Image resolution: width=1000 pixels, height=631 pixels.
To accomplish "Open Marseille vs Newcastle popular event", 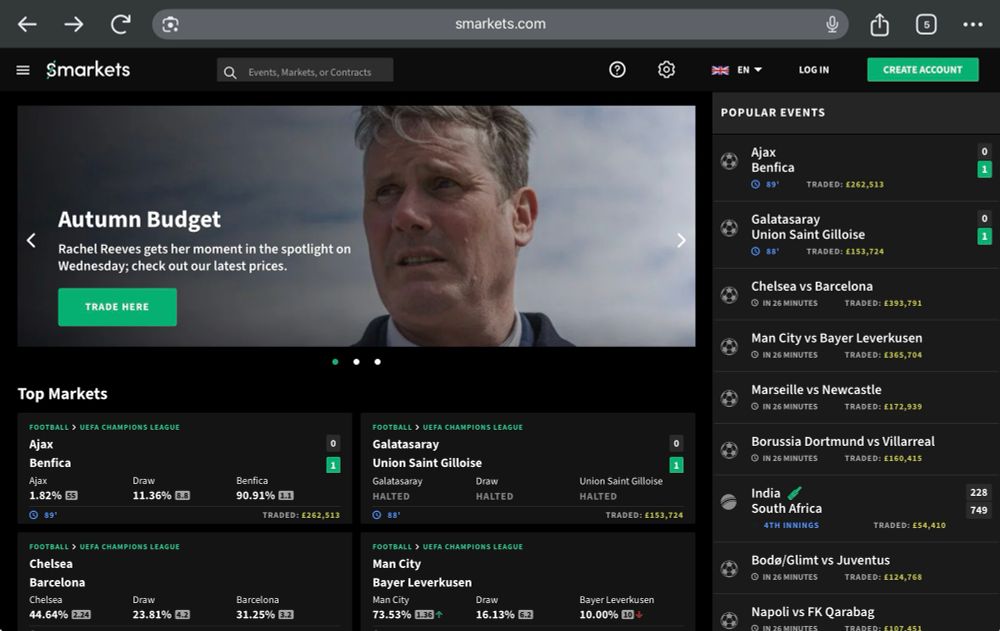I will (x=856, y=397).
